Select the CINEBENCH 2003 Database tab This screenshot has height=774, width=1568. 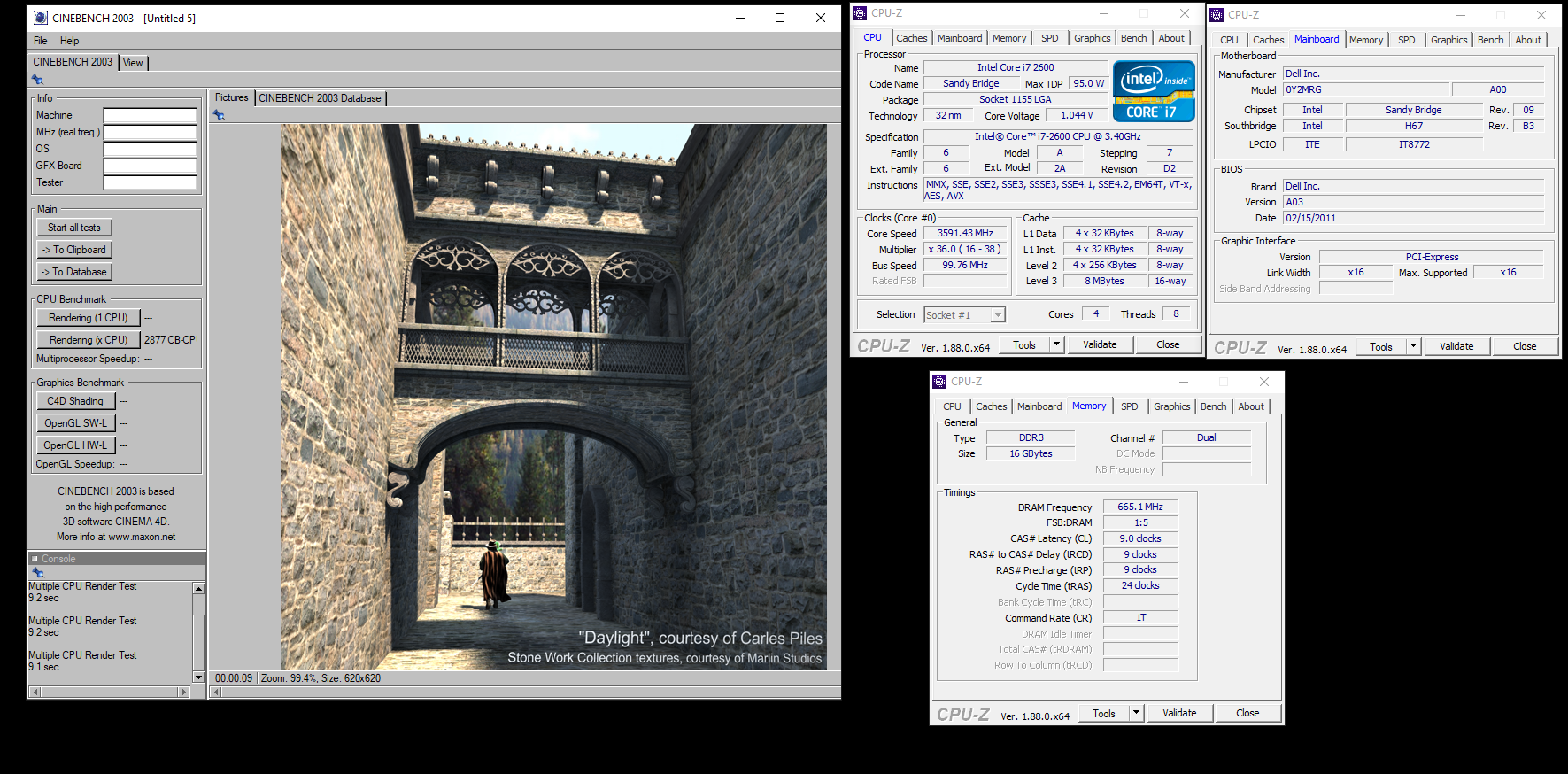[320, 98]
